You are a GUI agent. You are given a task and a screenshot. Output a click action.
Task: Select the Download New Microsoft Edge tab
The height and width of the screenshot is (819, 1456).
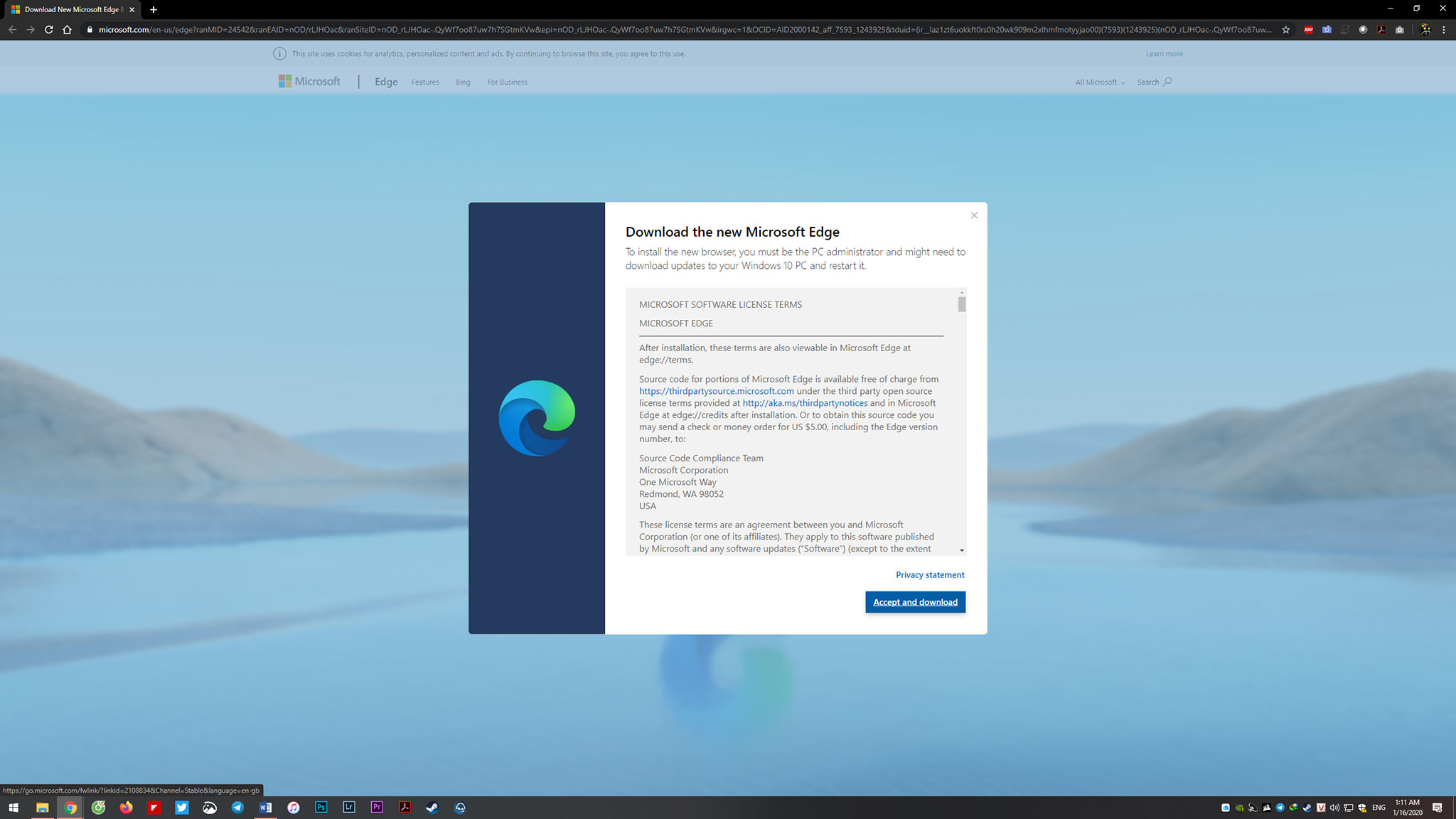point(72,9)
